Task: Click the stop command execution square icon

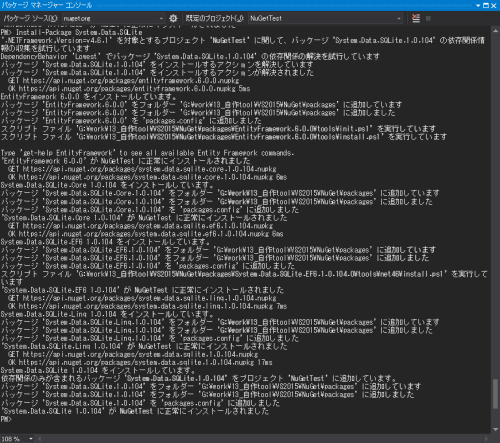Action: coord(428,19)
